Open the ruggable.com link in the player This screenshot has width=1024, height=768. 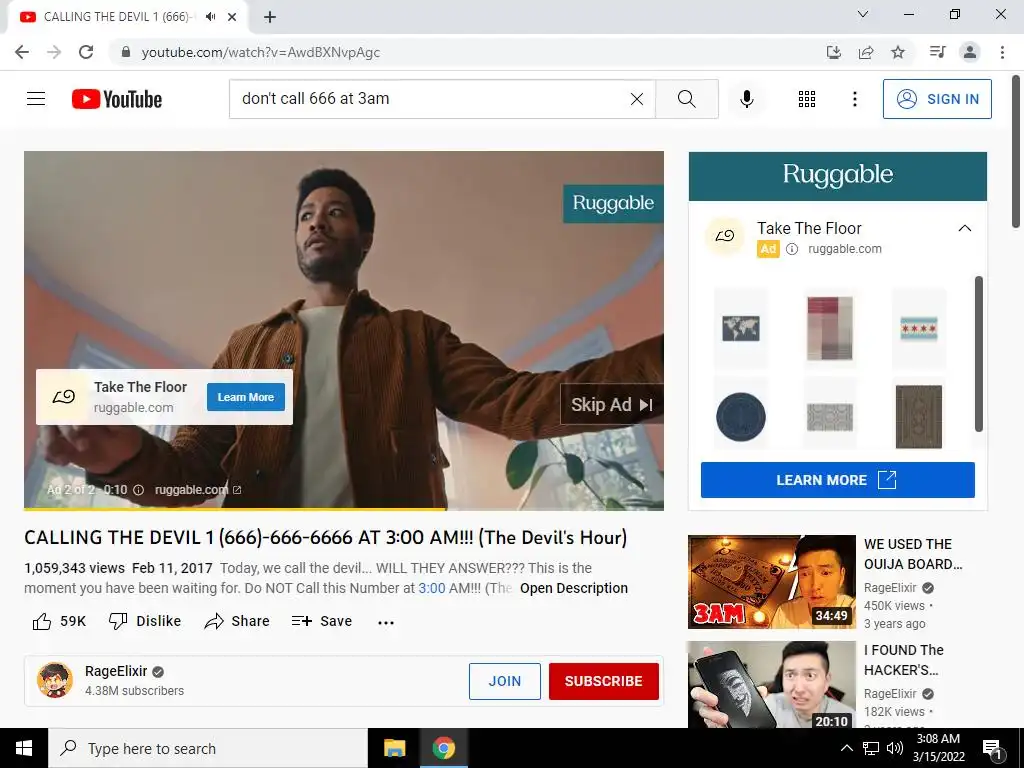pyautogui.click(x=198, y=490)
